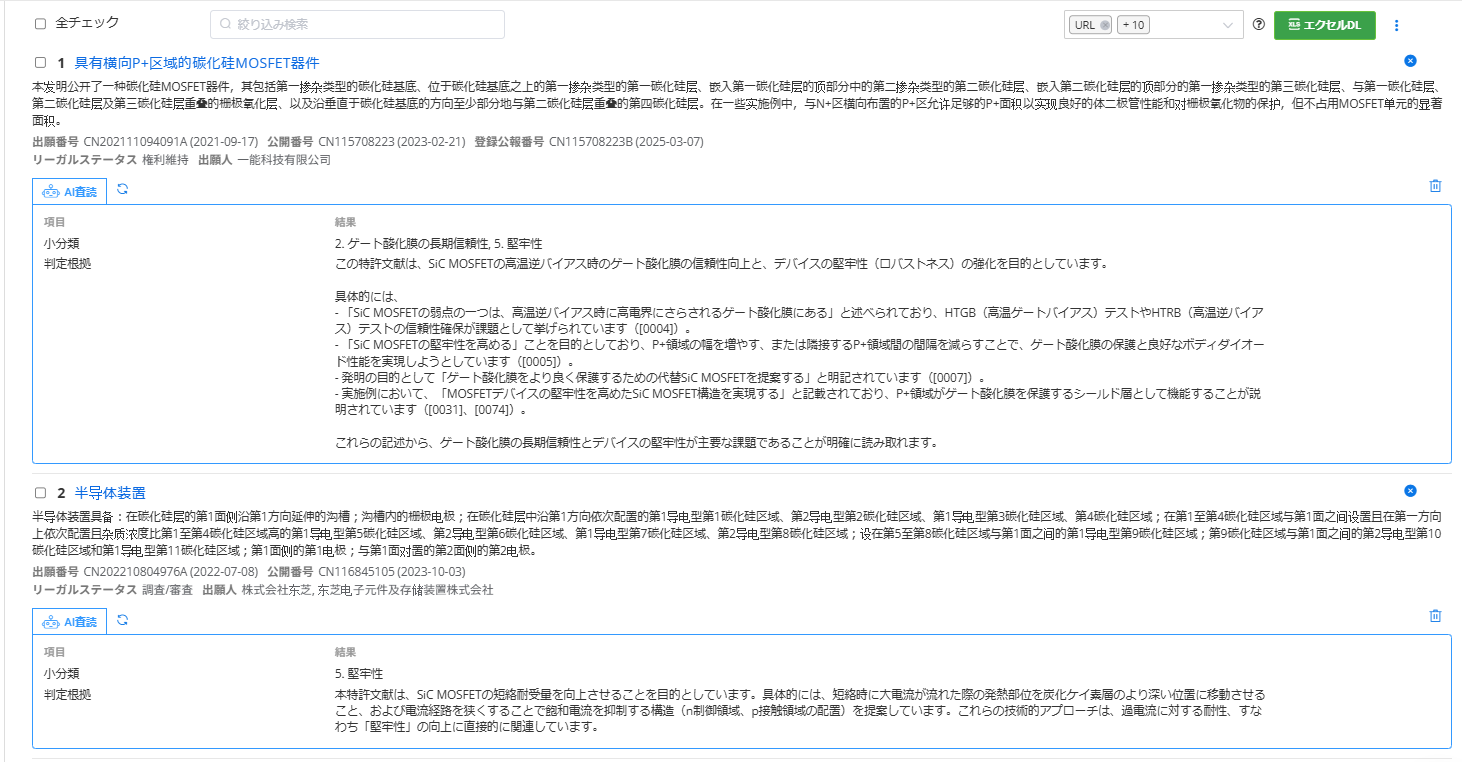1462x762 pixels.
Task: Click the help question mark icon
Action: (x=1259, y=25)
